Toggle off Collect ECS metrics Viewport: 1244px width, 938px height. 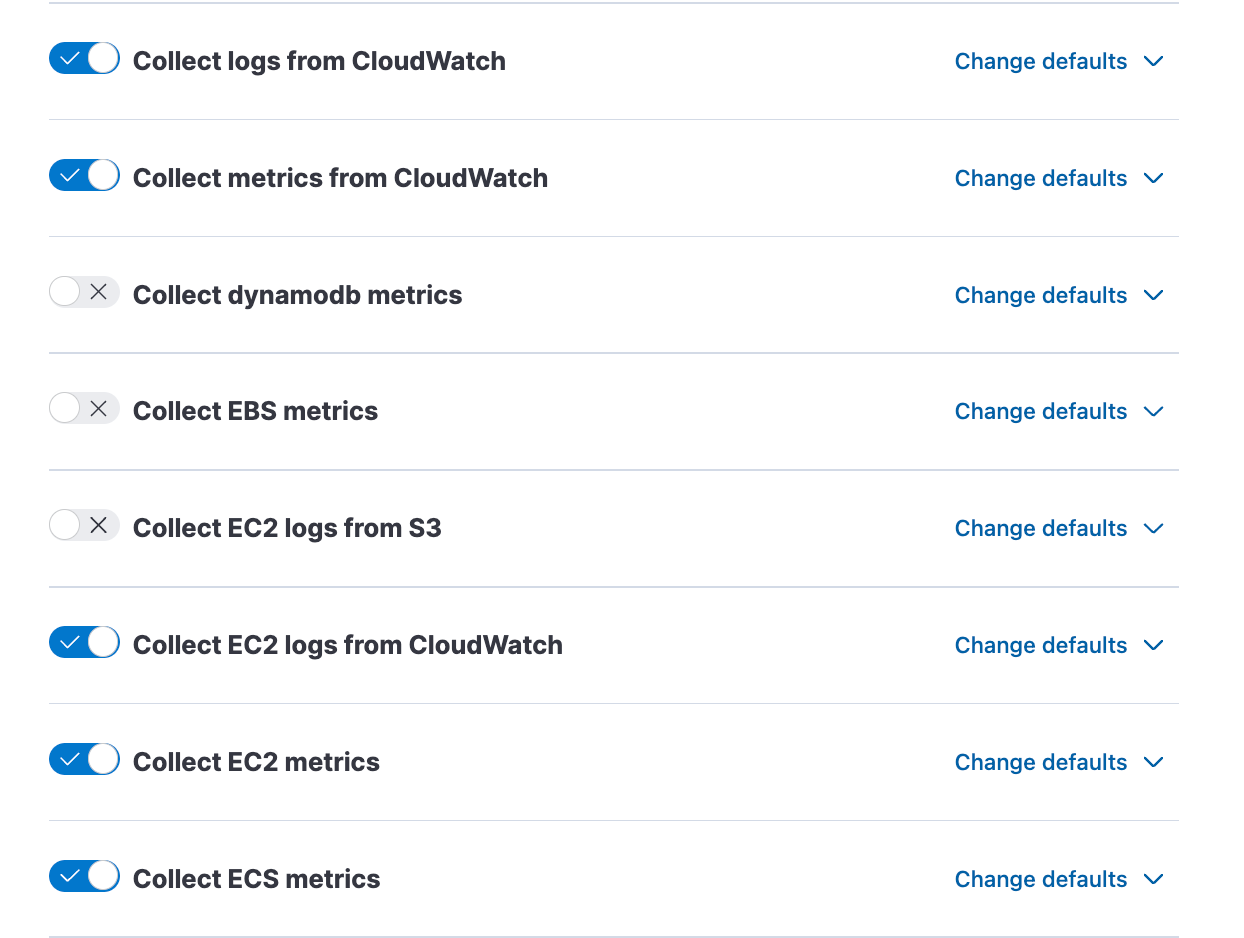coord(84,877)
